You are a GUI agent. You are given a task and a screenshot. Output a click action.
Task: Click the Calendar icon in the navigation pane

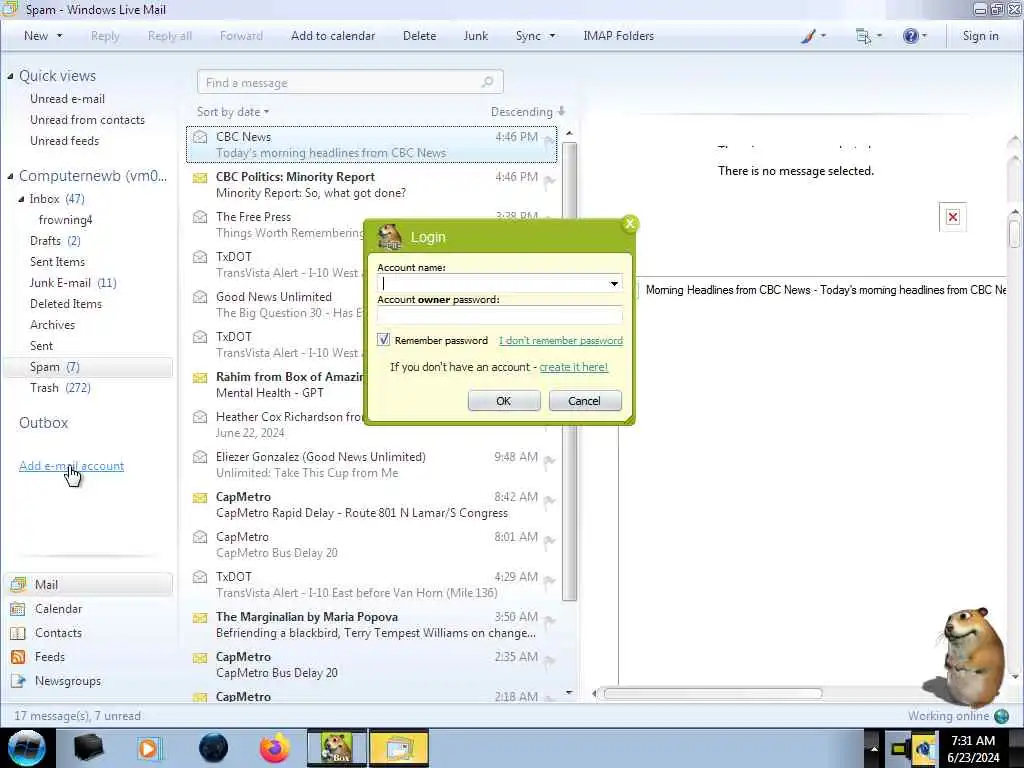pos(18,609)
